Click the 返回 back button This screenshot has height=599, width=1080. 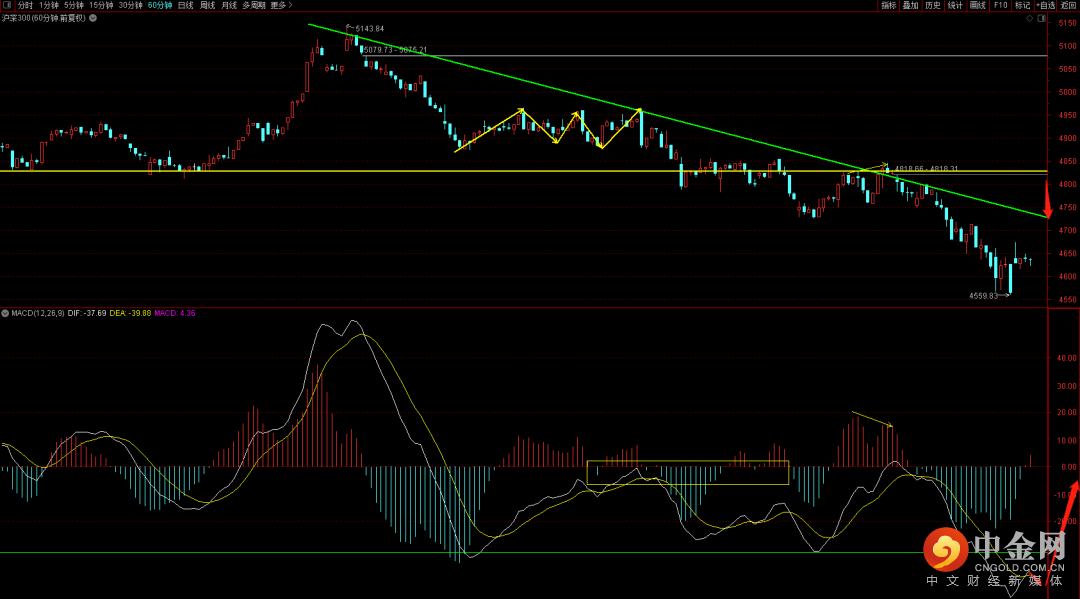1068,5
